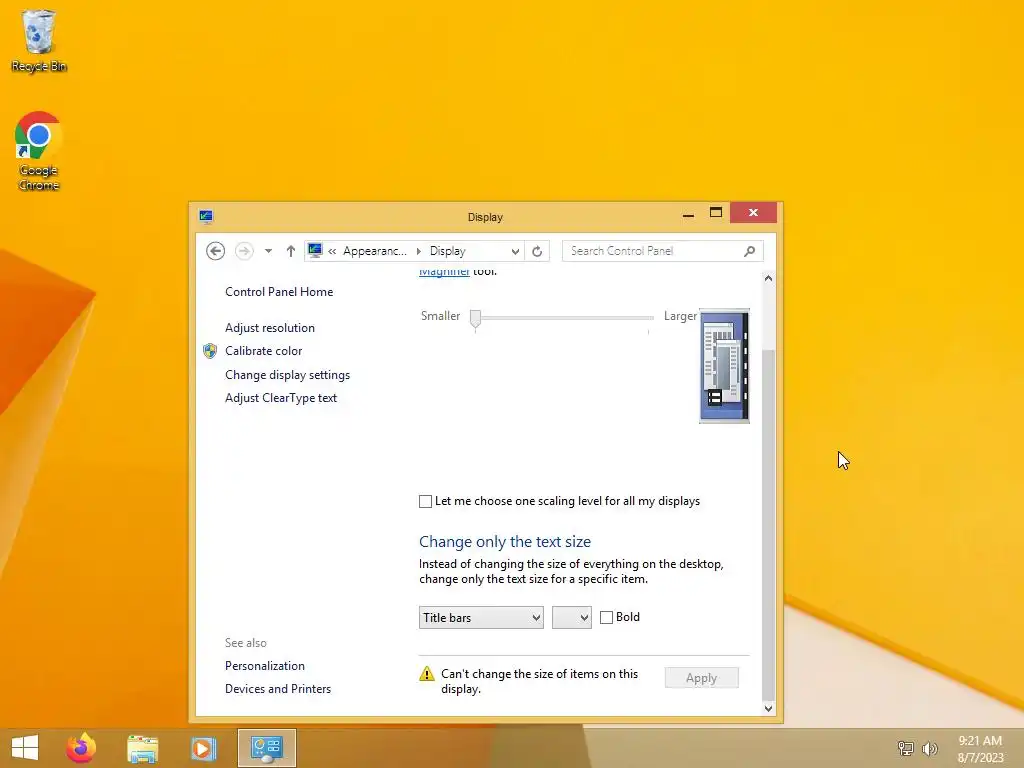
Task: Minimize the Display window
Action: coord(688,214)
